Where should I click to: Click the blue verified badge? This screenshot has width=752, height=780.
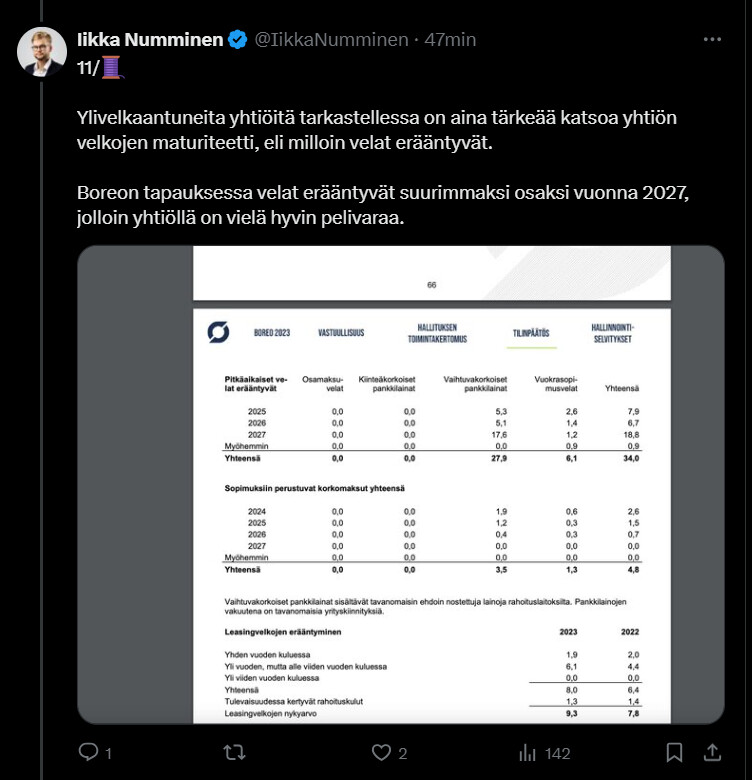click(x=237, y=40)
